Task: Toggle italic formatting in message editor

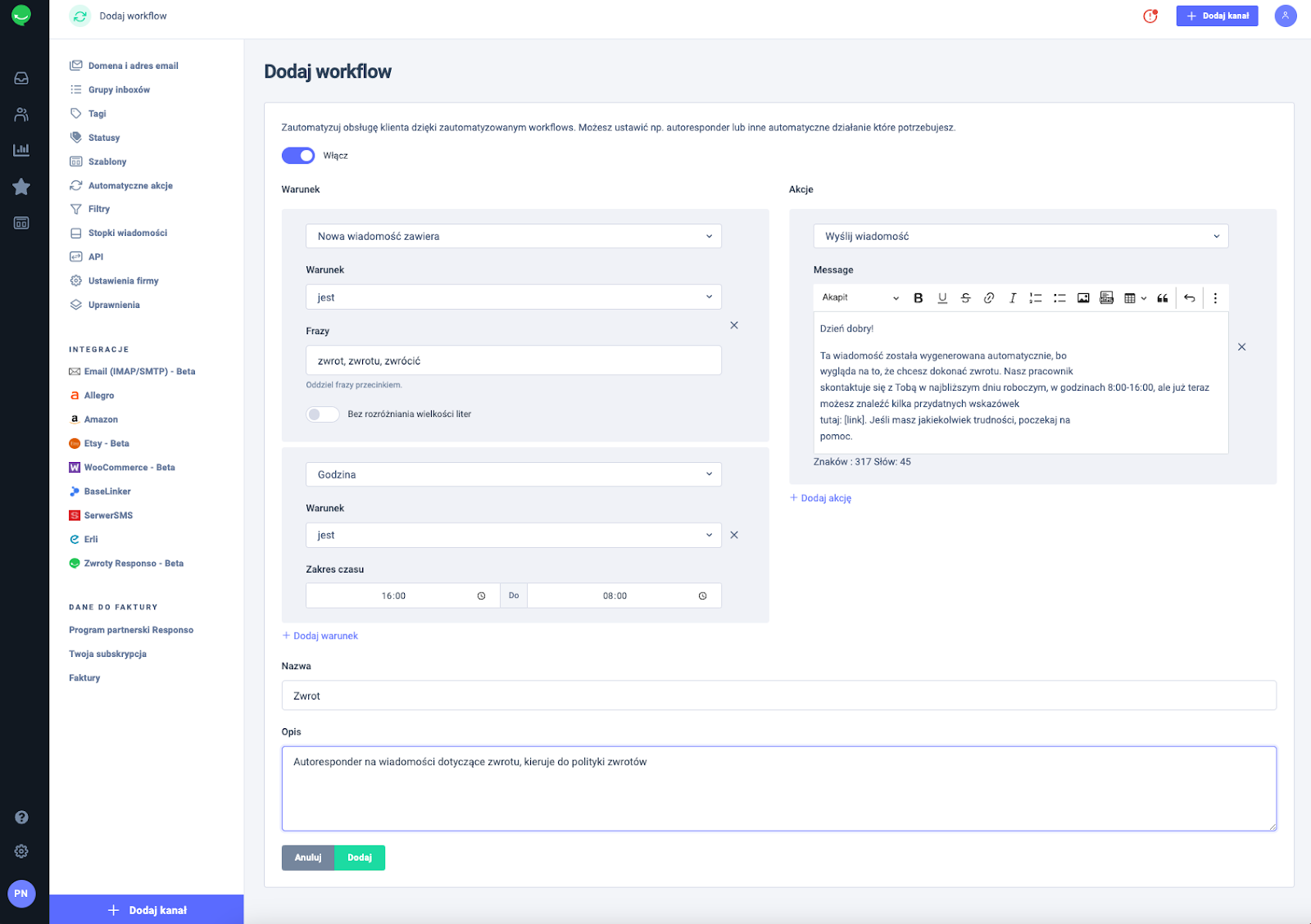Action: point(1013,298)
